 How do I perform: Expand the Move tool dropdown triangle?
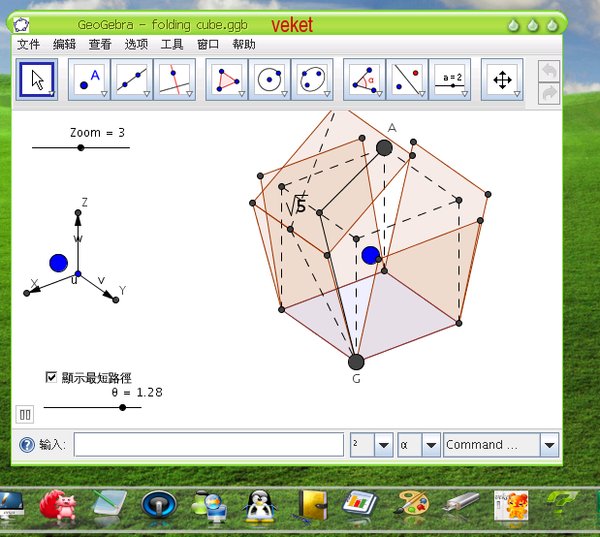point(52,94)
